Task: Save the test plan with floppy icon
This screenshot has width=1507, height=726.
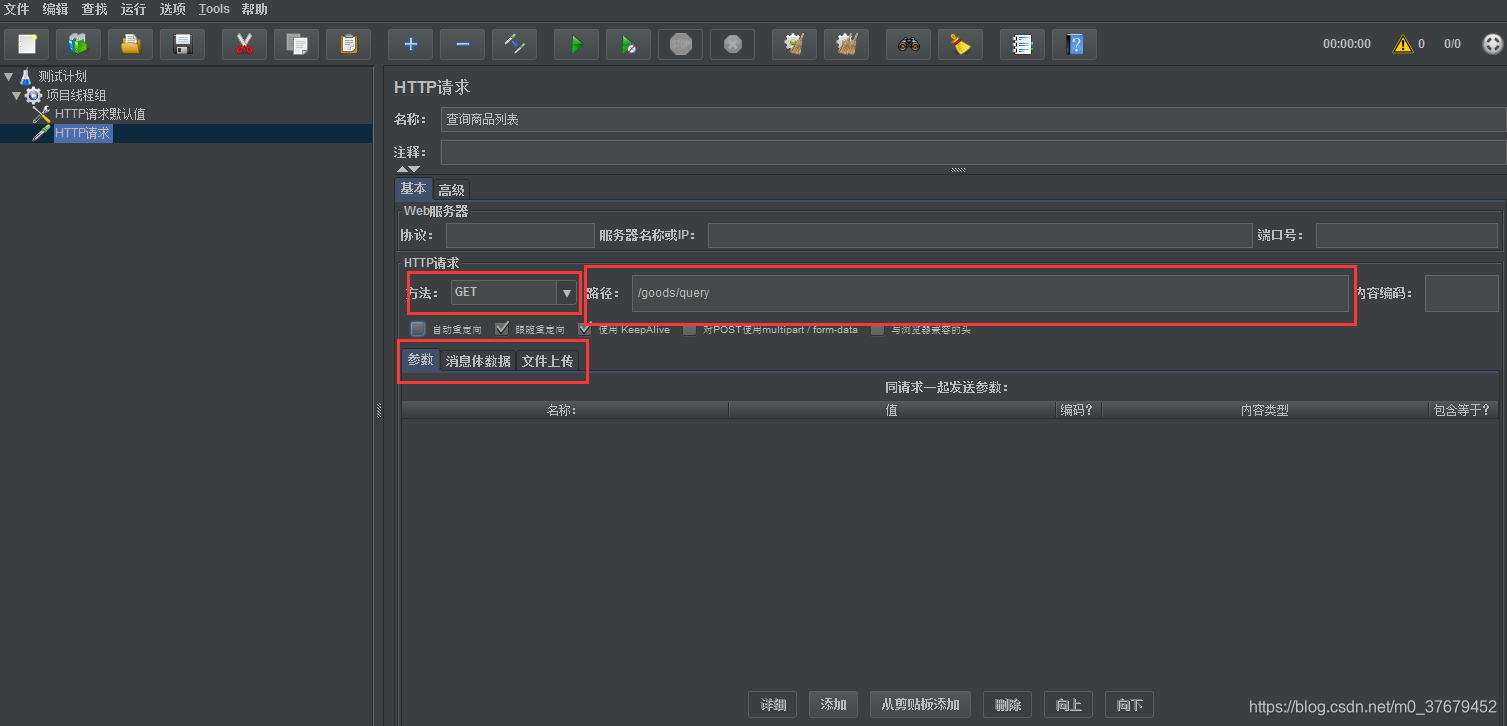Action: [x=182, y=44]
